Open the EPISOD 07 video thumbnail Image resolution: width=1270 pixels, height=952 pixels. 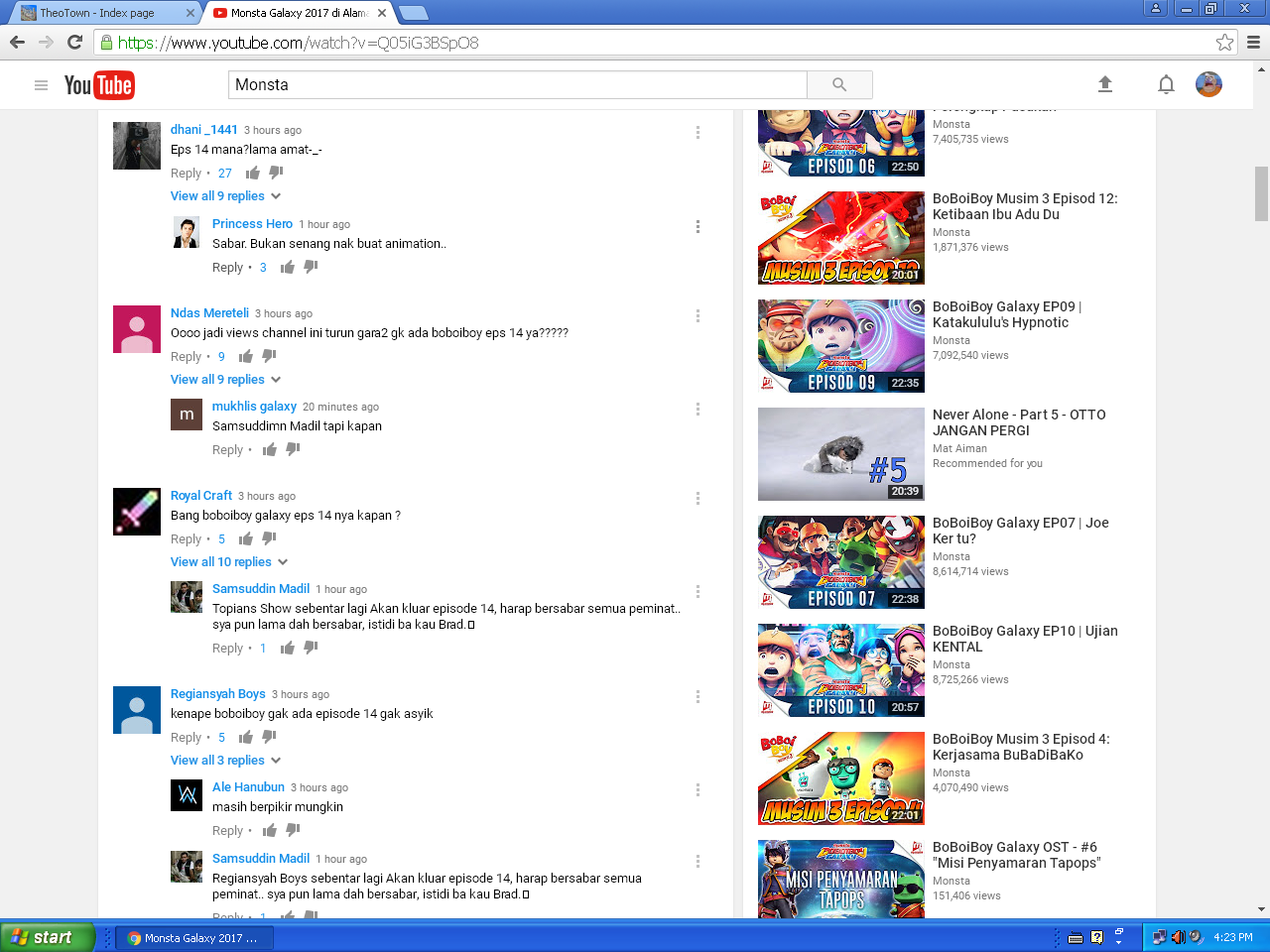[x=841, y=562]
